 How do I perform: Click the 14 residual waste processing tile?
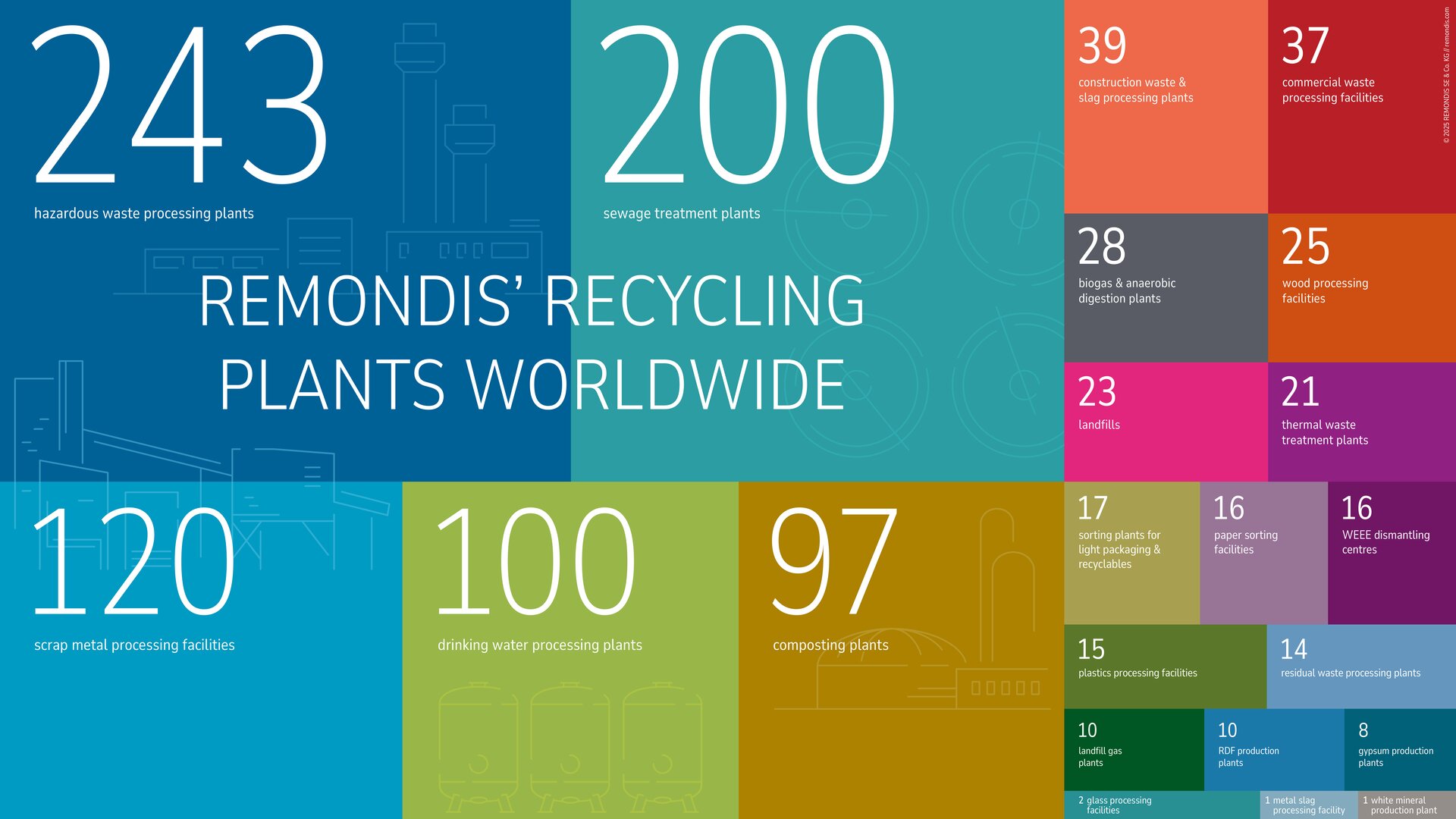click(x=1361, y=666)
